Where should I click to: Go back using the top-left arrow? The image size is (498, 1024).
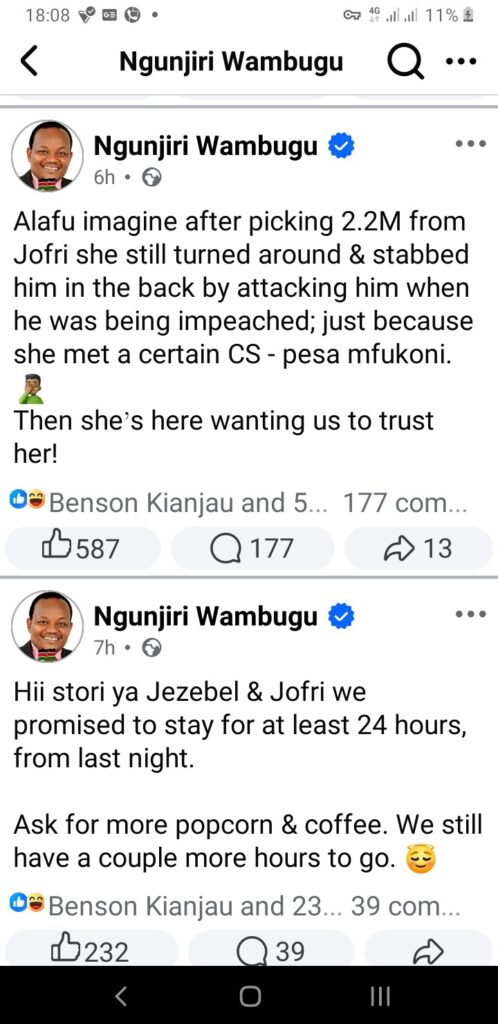click(29, 61)
